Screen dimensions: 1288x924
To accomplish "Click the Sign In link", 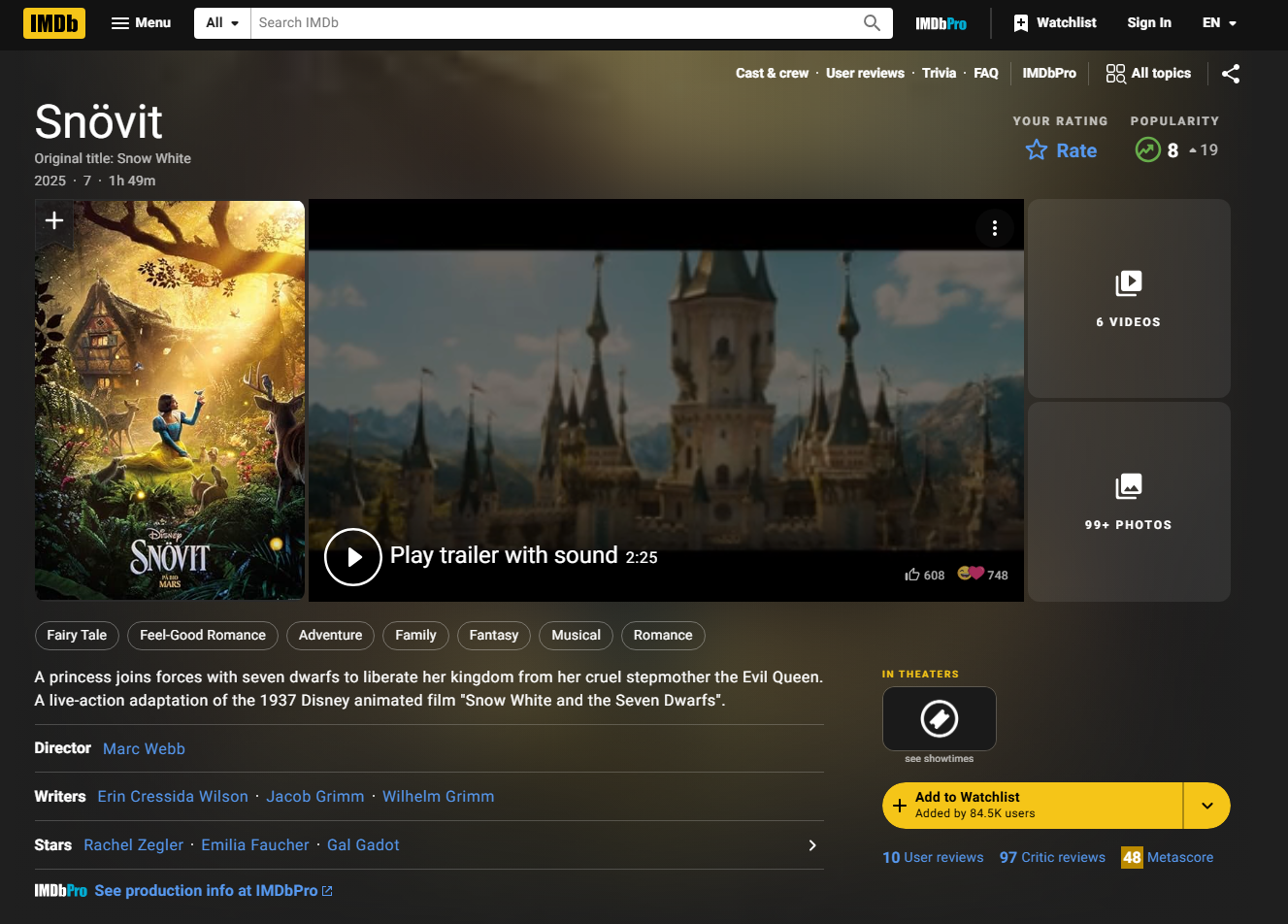I will (x=1148, y=22).
